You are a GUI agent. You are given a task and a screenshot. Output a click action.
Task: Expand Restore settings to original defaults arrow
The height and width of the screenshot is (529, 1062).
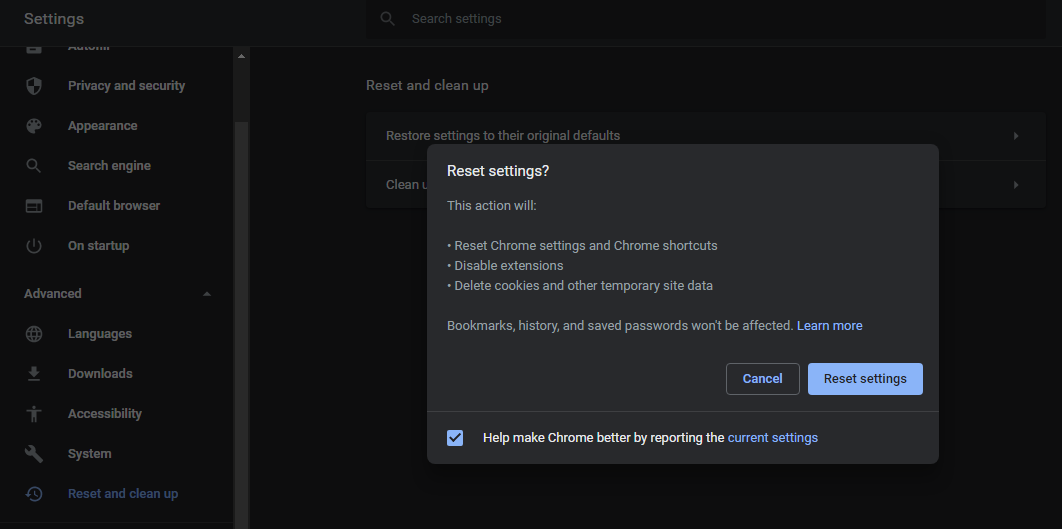click(x=1016, y=136)
